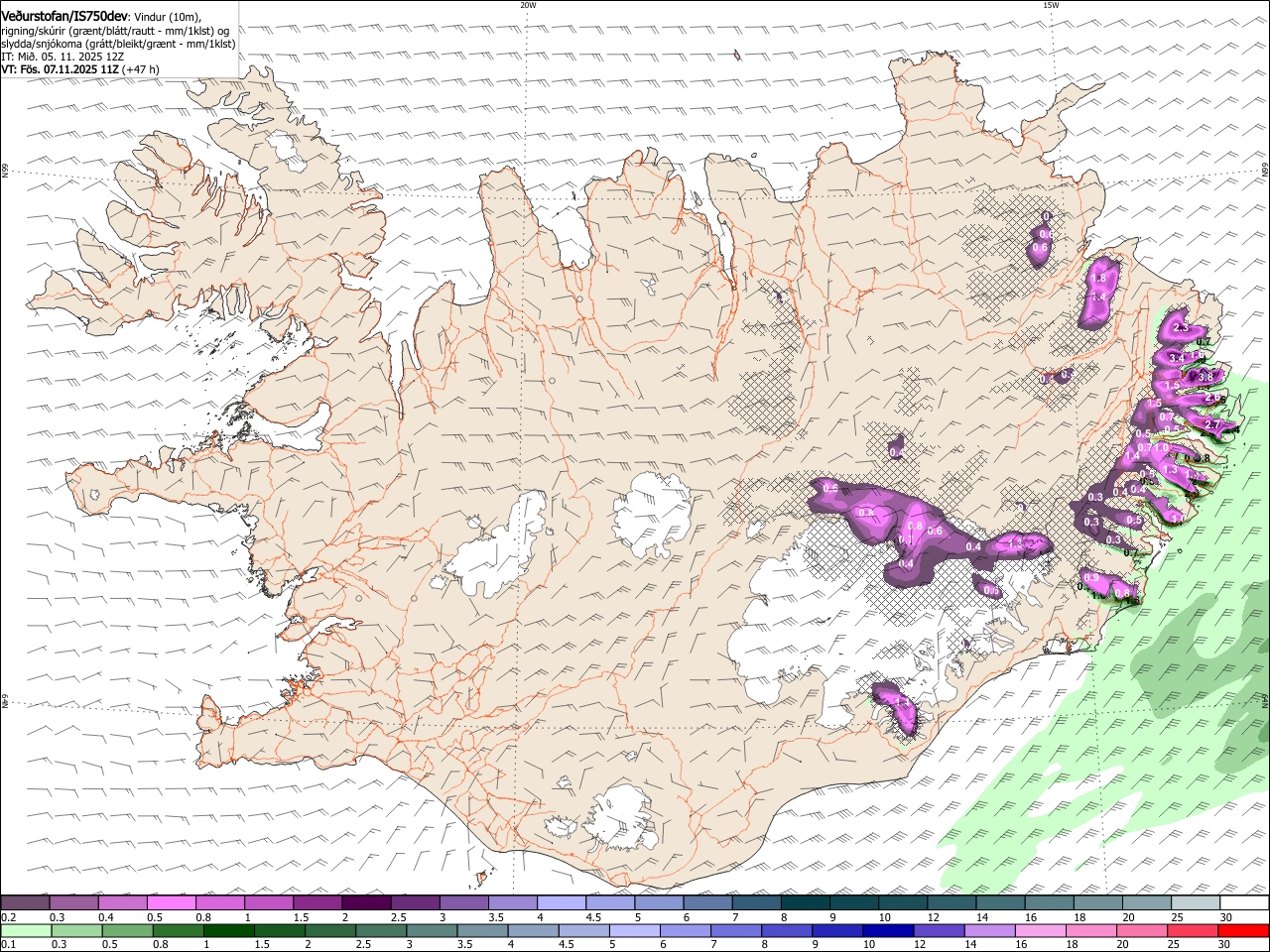Click the 1.8 value in the northeast snow patch
The image size is (1270, 952).
(x=1097, y=280)
